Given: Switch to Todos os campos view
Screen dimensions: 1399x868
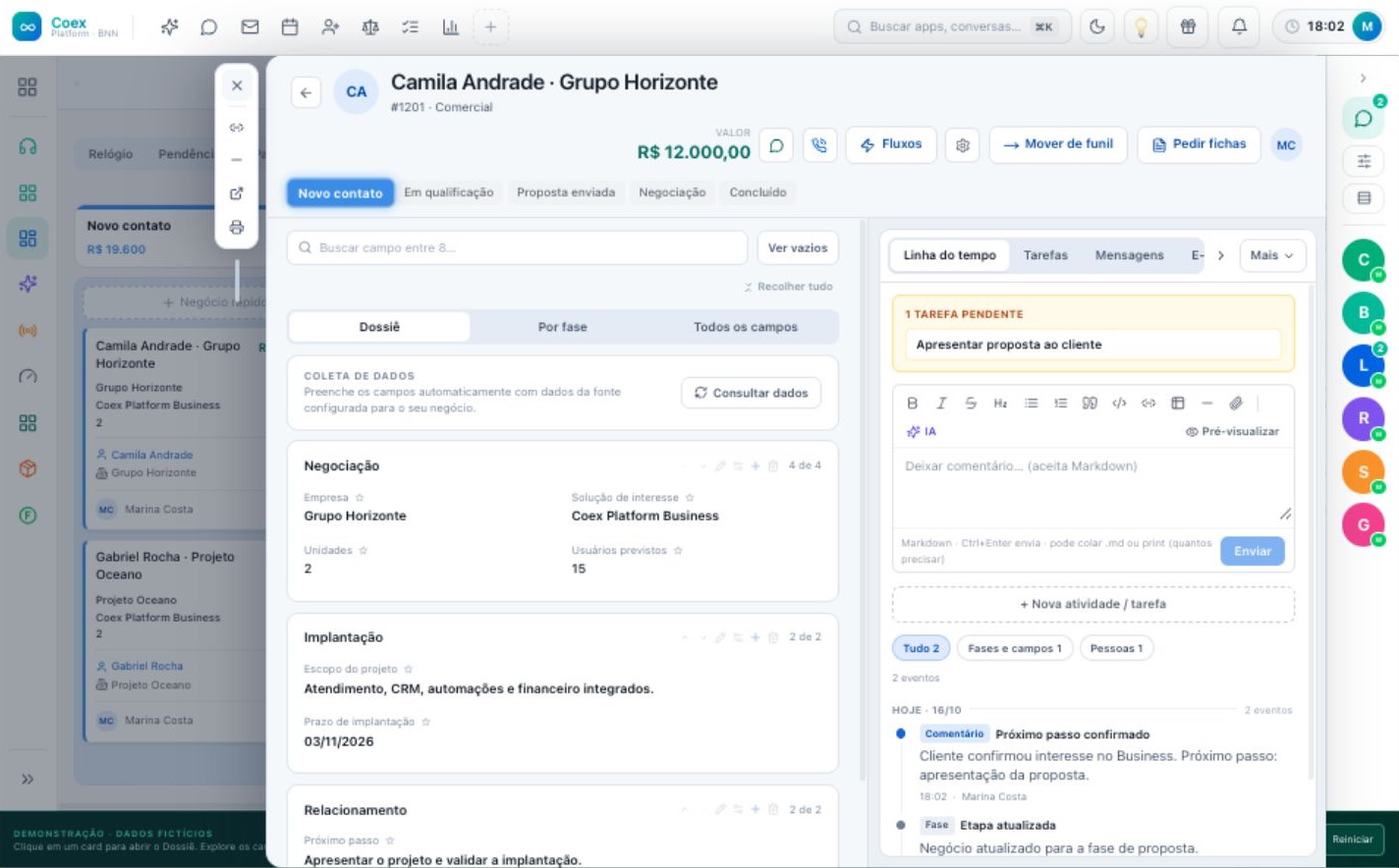Looking at the screenshot, I should 746,327.
